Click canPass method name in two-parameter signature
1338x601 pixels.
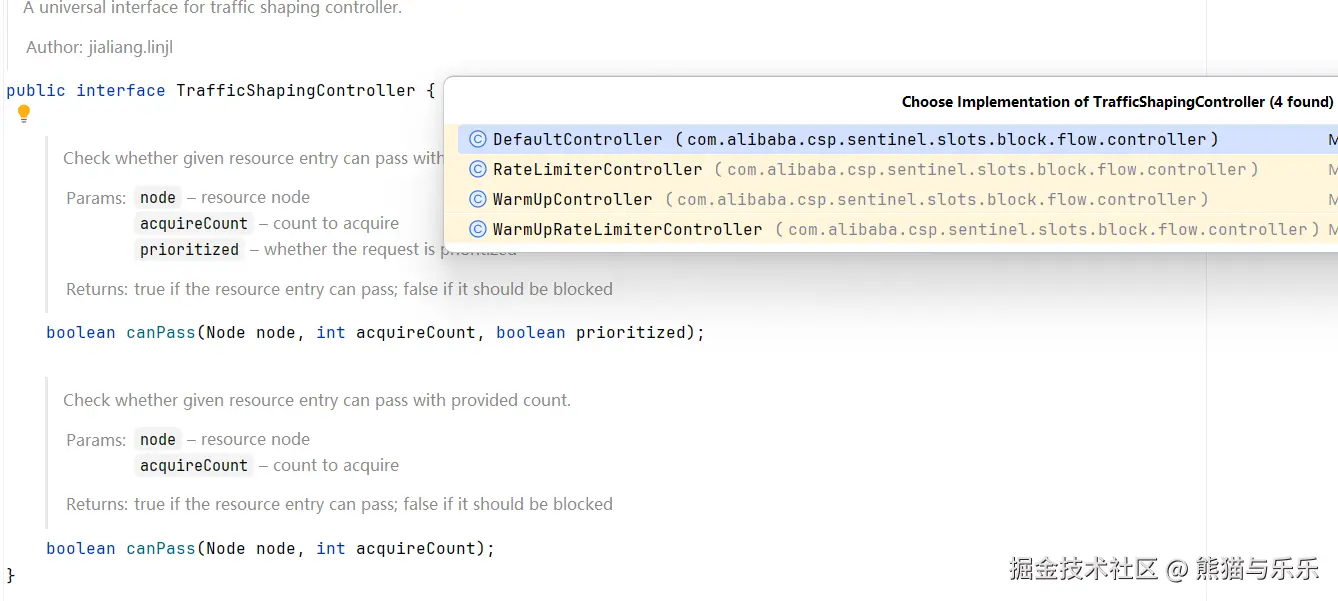[160, 549]
